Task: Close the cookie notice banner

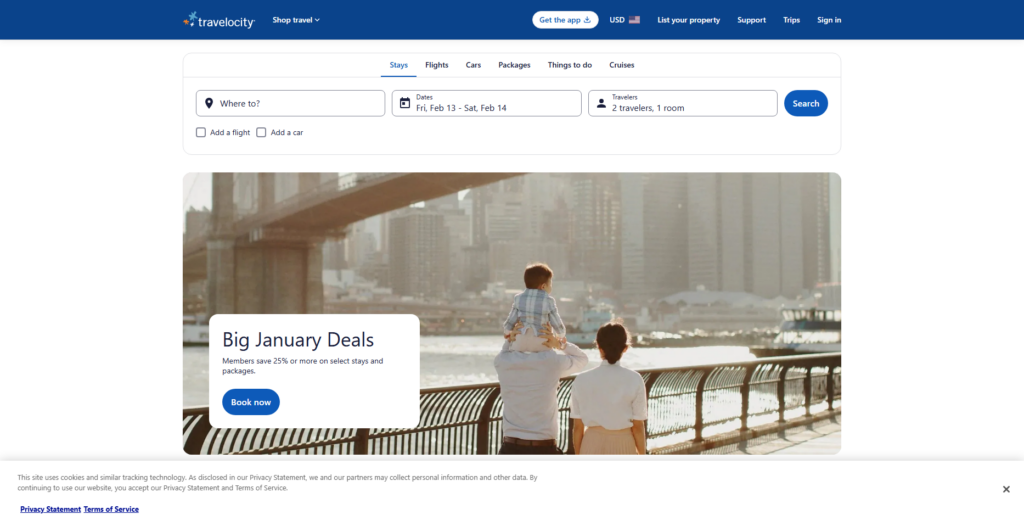Action: (1006, 489)
